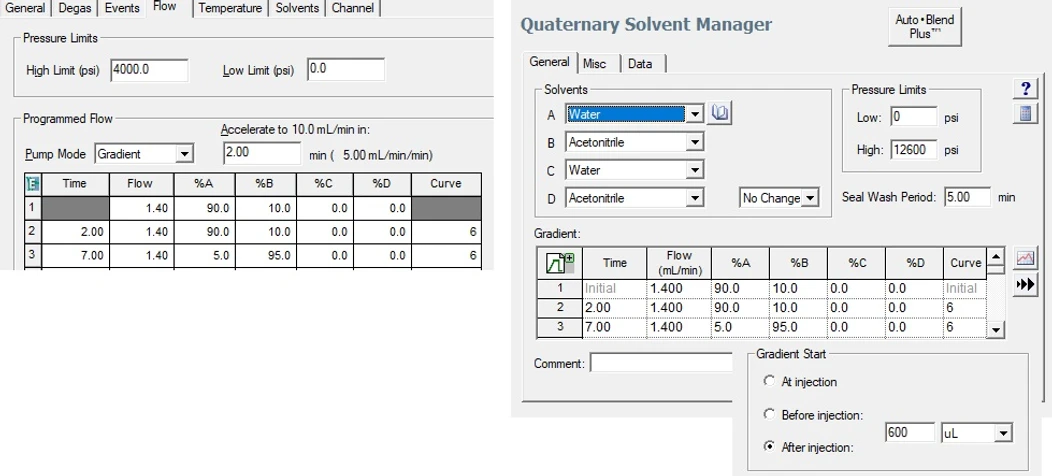Open the calculator icon below help
The image size is (1052, 476).
point(1025,113)
